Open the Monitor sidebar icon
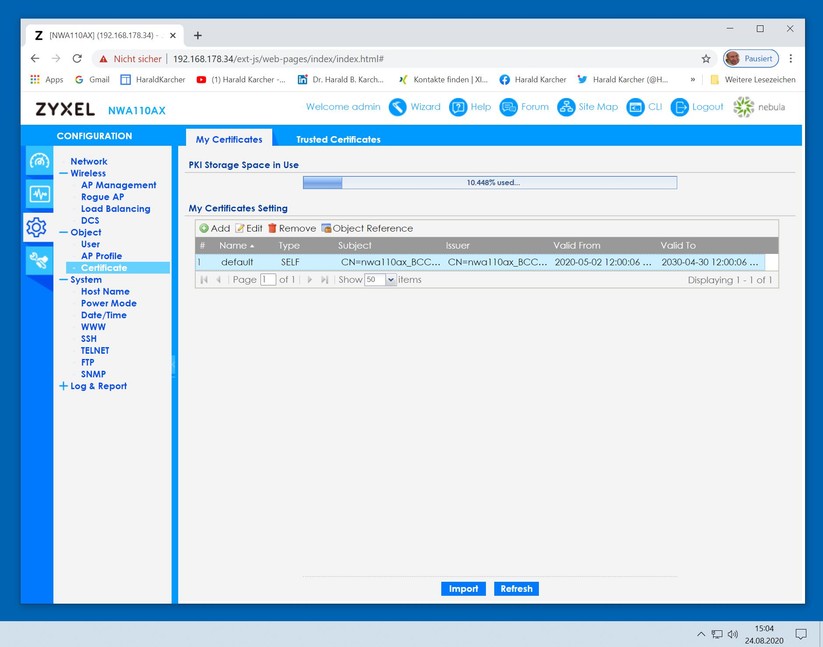 38,194
